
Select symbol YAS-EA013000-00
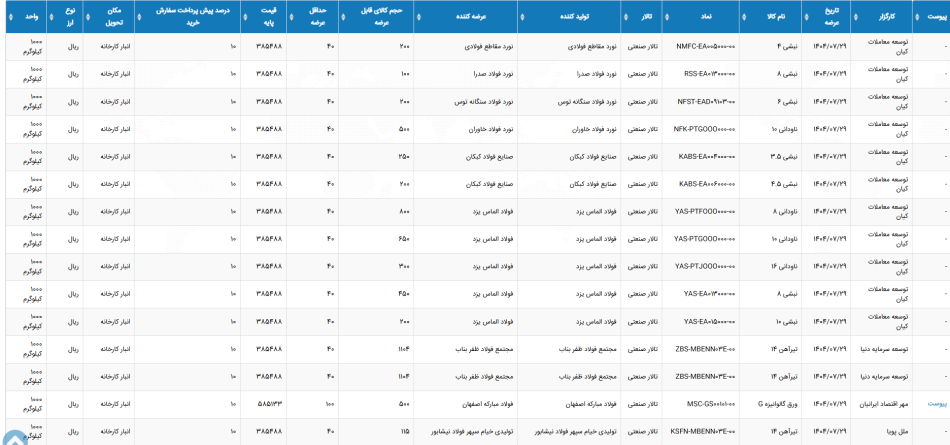709,294
